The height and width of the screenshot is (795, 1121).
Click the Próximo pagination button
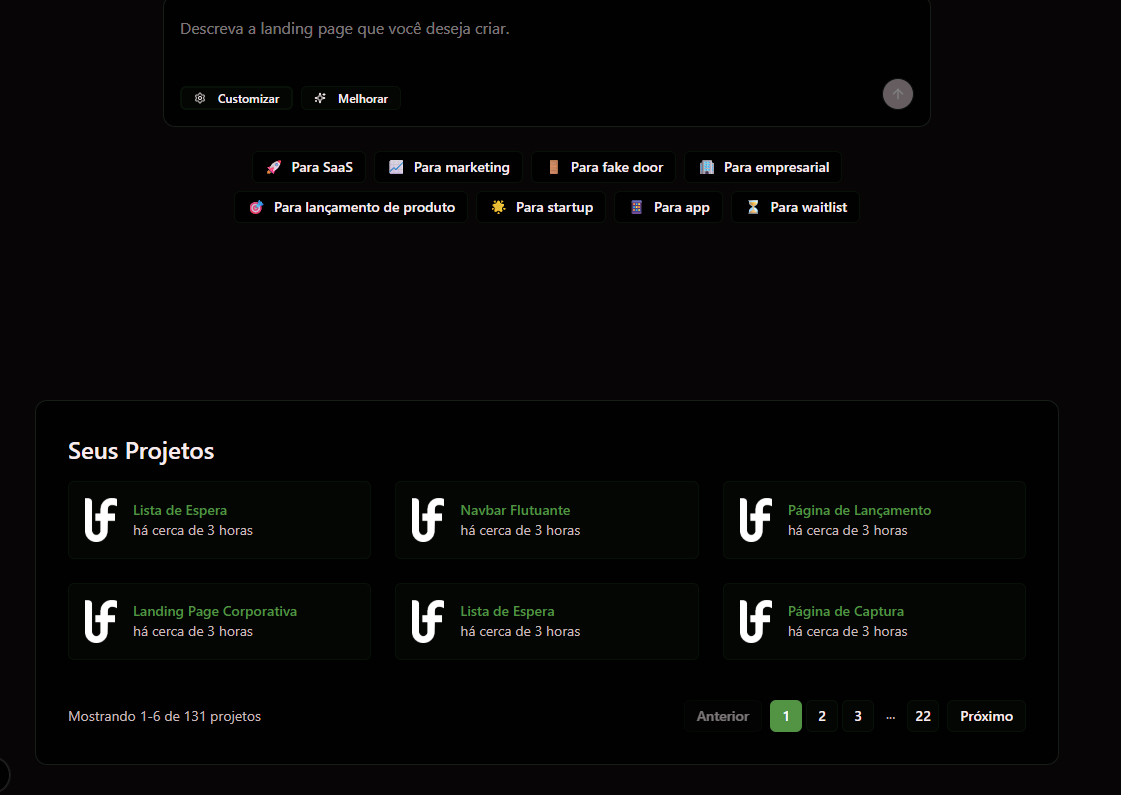click(986, 716)
